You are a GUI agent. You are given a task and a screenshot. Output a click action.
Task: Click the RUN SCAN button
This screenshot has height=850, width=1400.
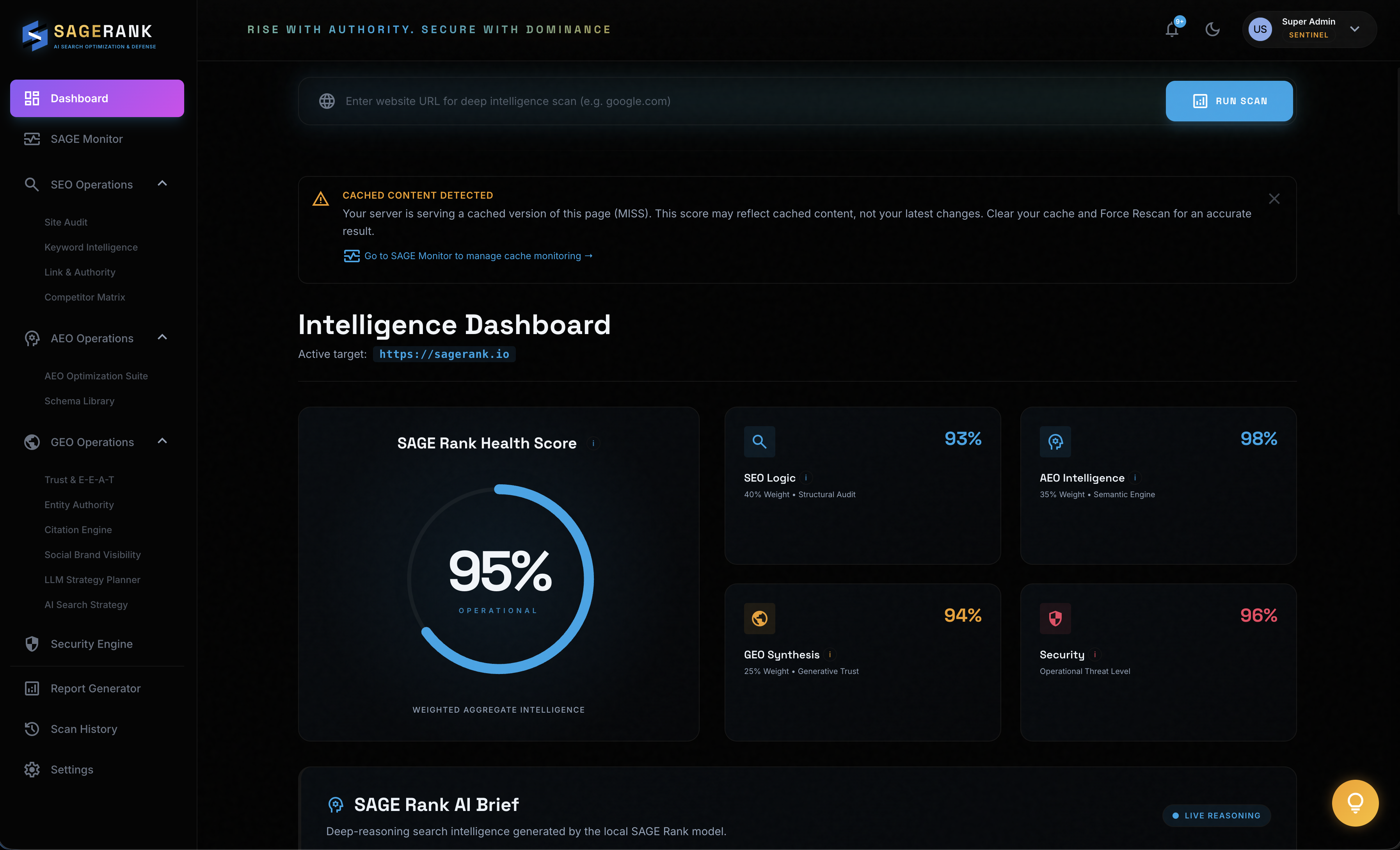pos(1229,101)
